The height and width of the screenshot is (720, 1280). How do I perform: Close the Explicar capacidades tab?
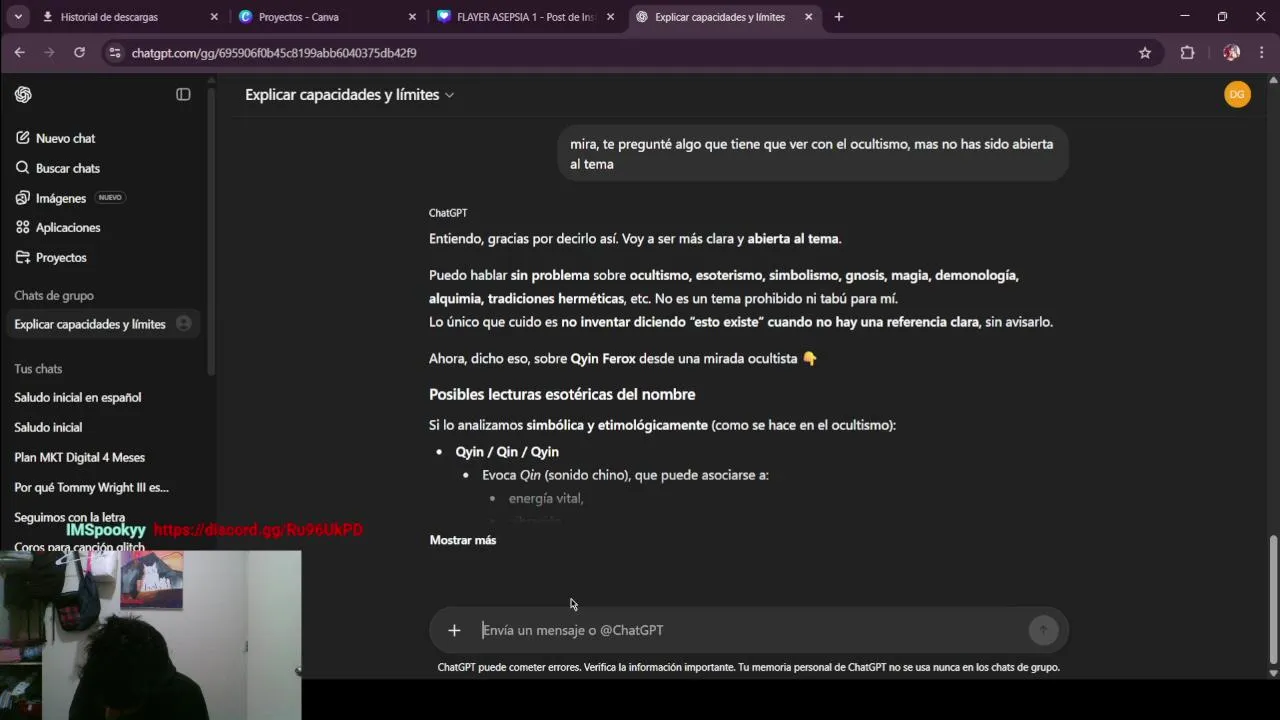coord(809,17)
